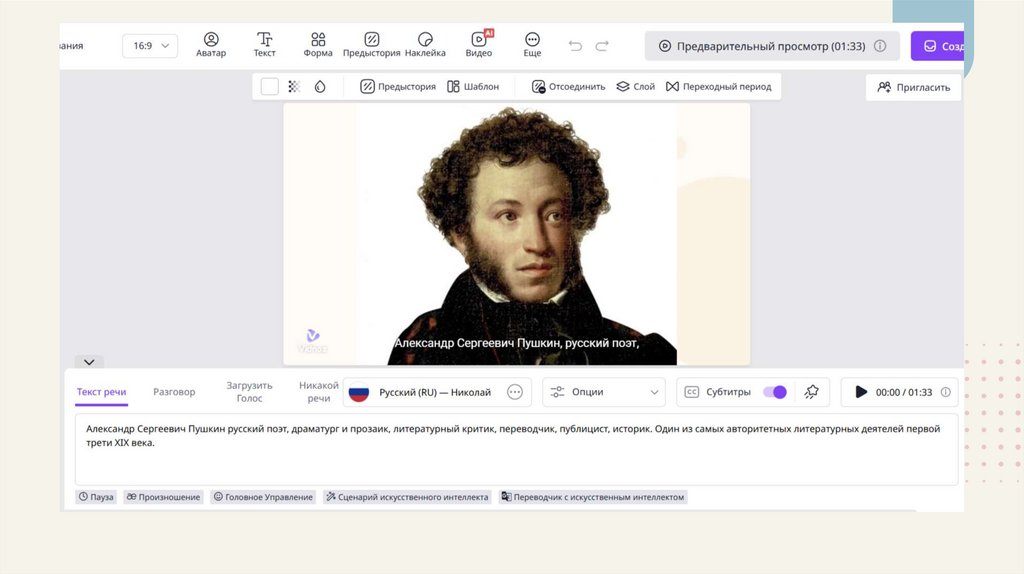The image size is (1024, 574).
Task: Switch to Загрузить Голос tab
Action: tap(249, 392)
